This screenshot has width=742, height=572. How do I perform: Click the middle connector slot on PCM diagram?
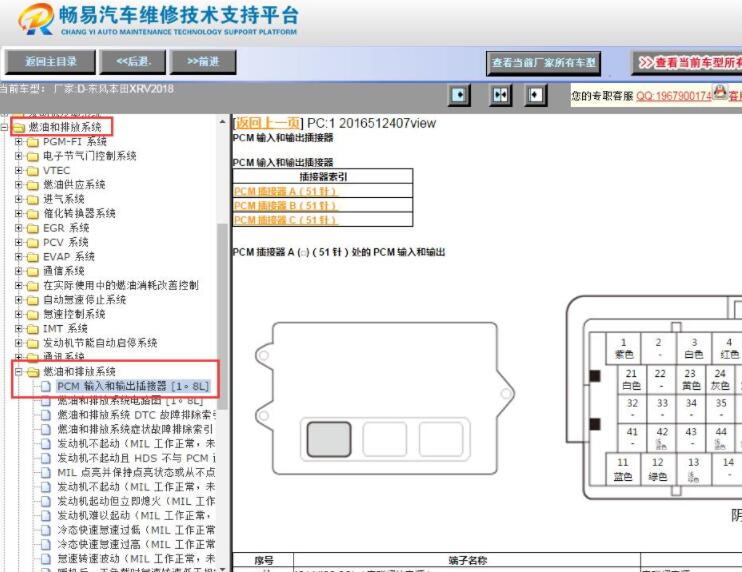(385, 439)
